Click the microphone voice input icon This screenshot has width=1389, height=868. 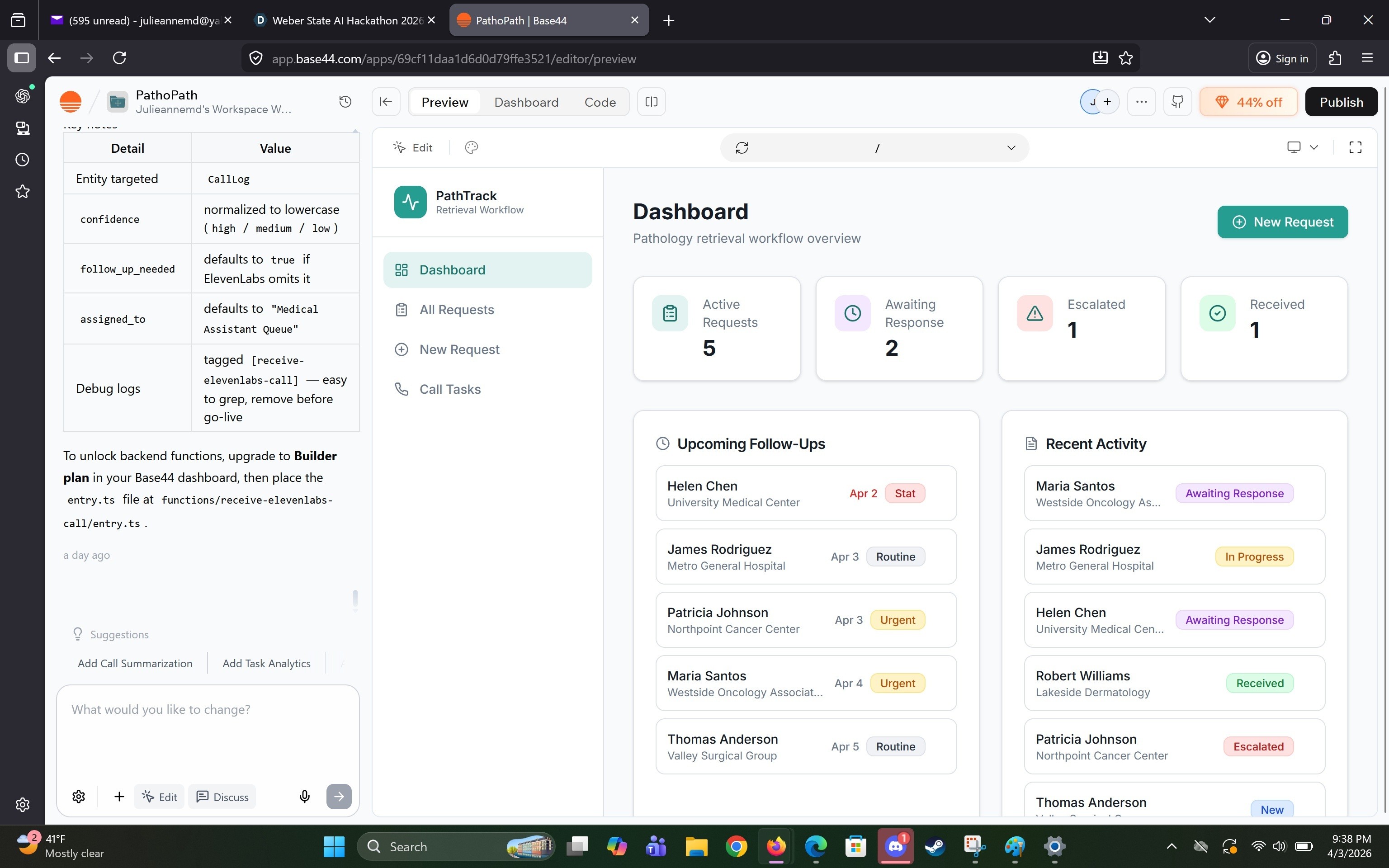click(305, 796)
